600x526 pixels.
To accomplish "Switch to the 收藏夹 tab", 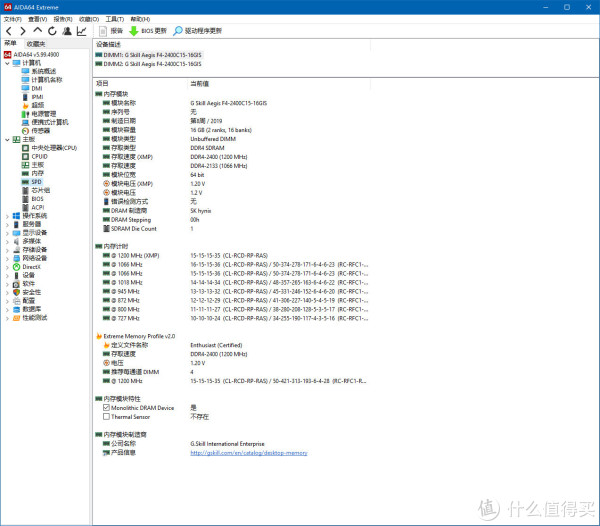I will point(36,44).
